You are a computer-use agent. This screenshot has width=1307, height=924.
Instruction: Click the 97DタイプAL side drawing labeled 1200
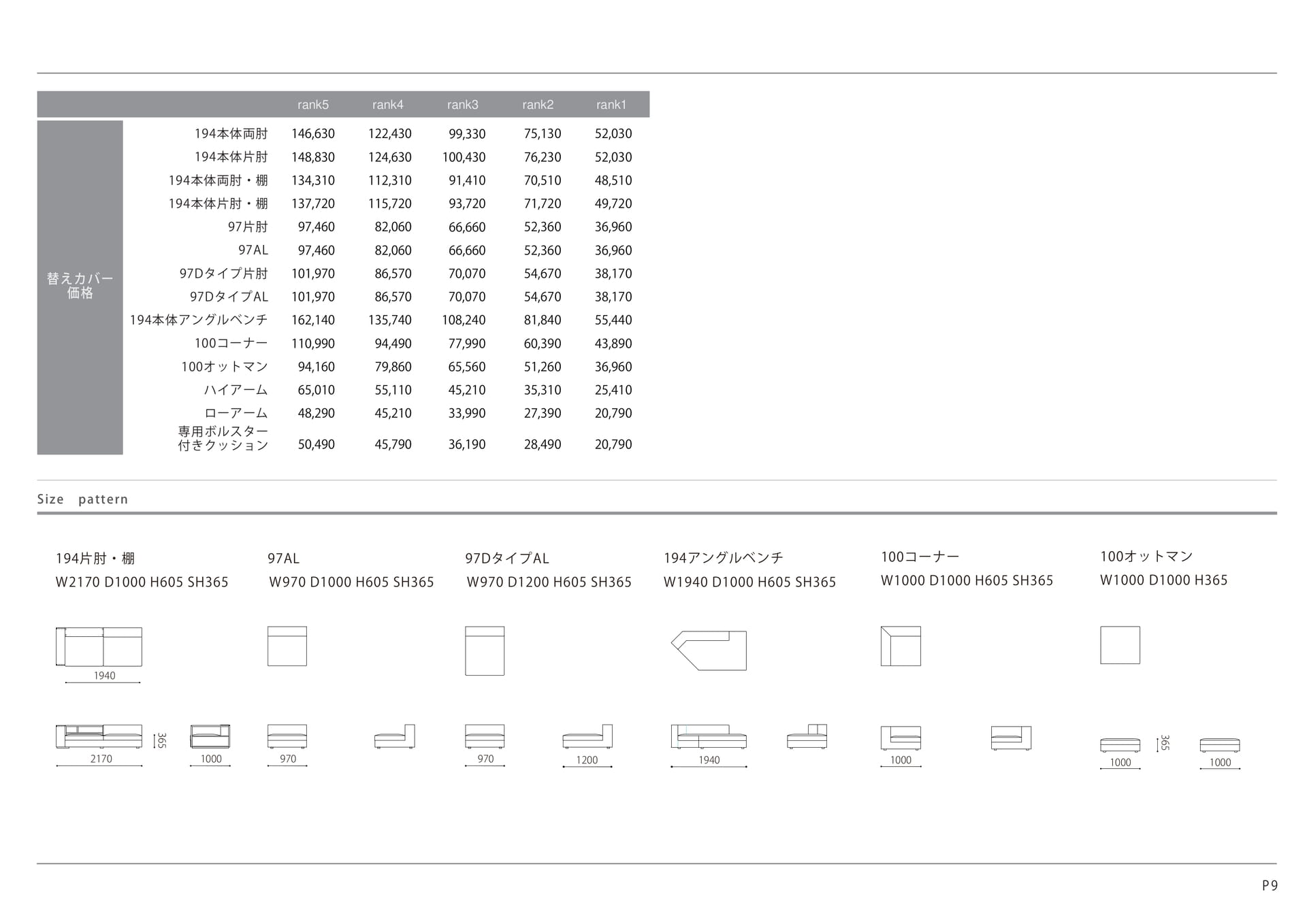pyautogui.click(x=587, y=736)
